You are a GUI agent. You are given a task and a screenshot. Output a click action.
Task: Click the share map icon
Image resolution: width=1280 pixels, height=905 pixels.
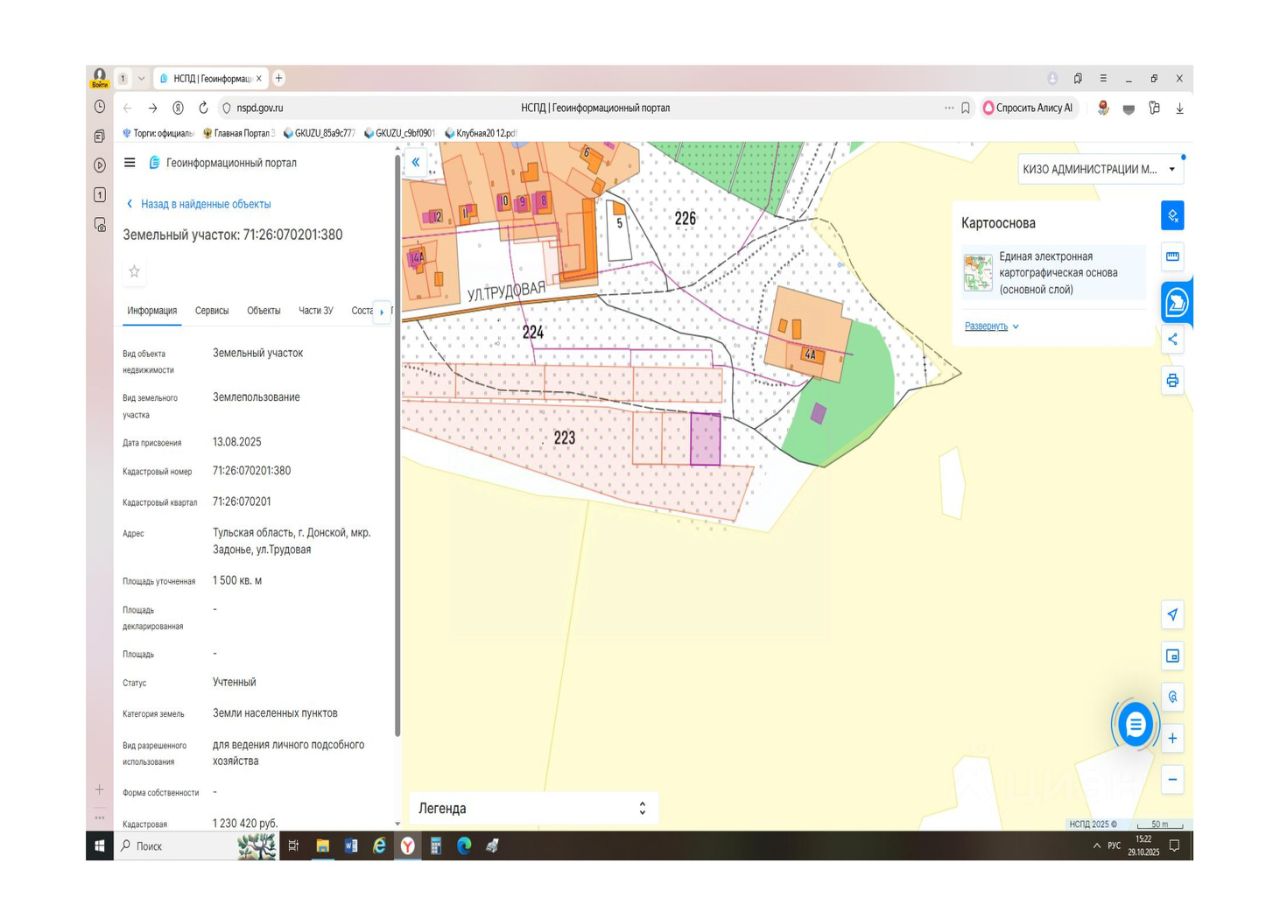coord(1173,339)
